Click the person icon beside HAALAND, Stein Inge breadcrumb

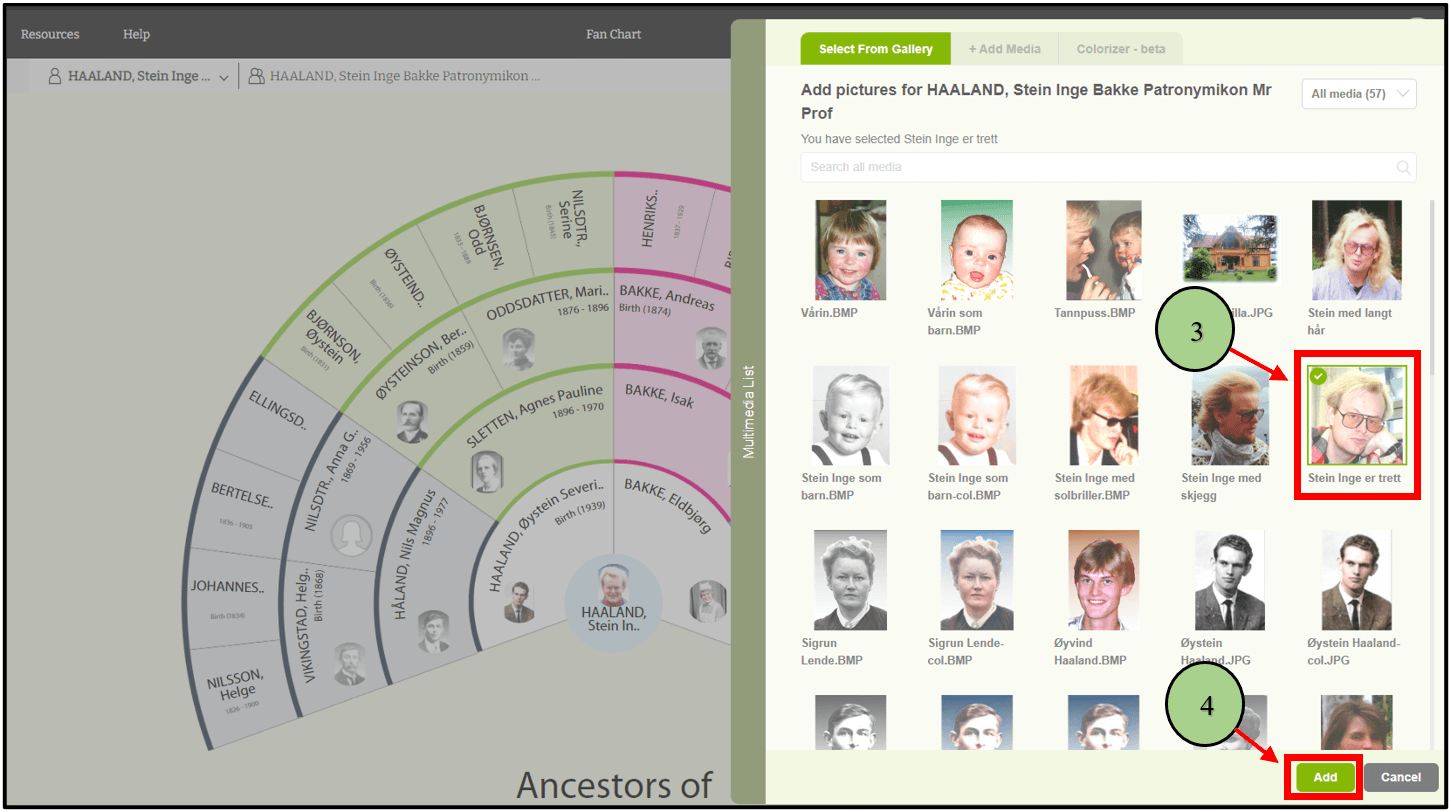pos(55,76)
